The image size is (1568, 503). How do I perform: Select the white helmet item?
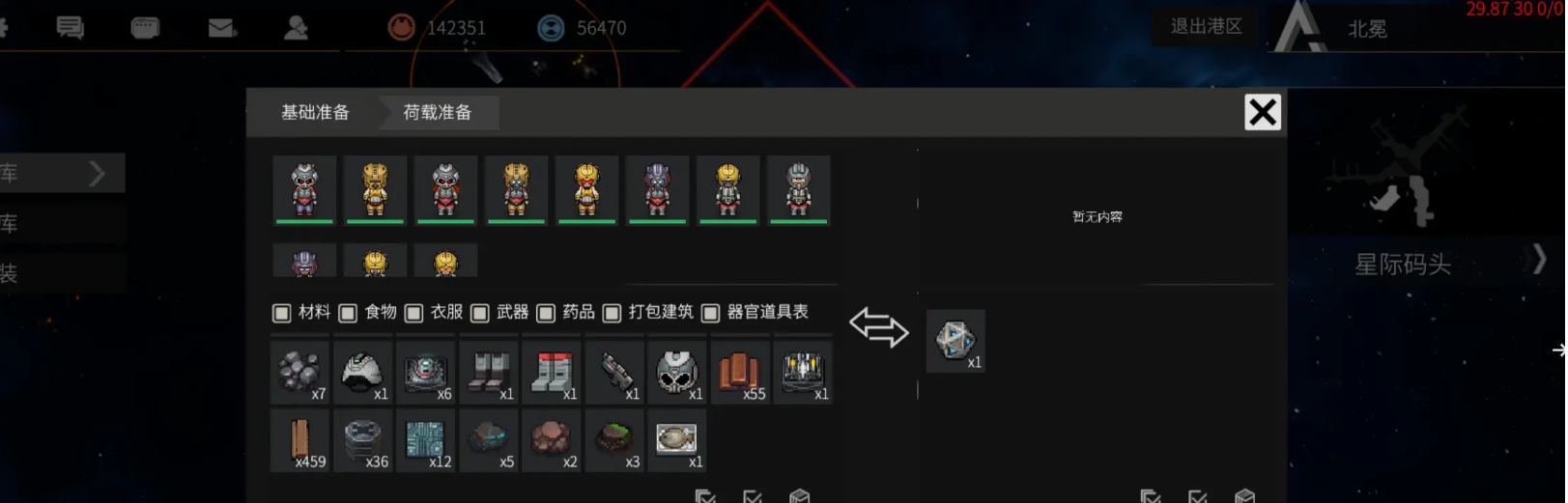[x=362, y=372]
